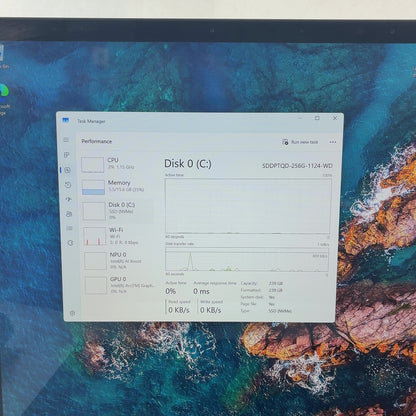Open the Recycle Bin desktop icon
Viewport: 416px width, 416px height.
(3, 57)
